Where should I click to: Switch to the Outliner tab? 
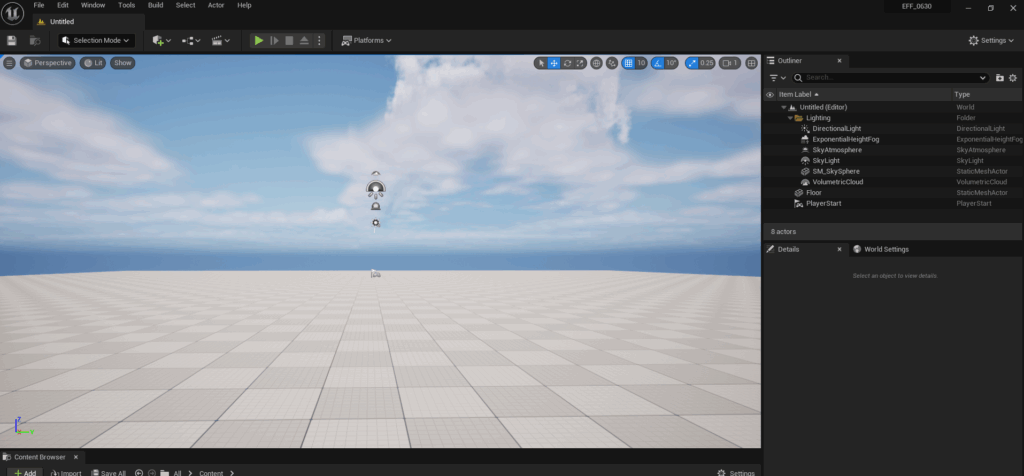pyautogui.click(x=790, y=61)
